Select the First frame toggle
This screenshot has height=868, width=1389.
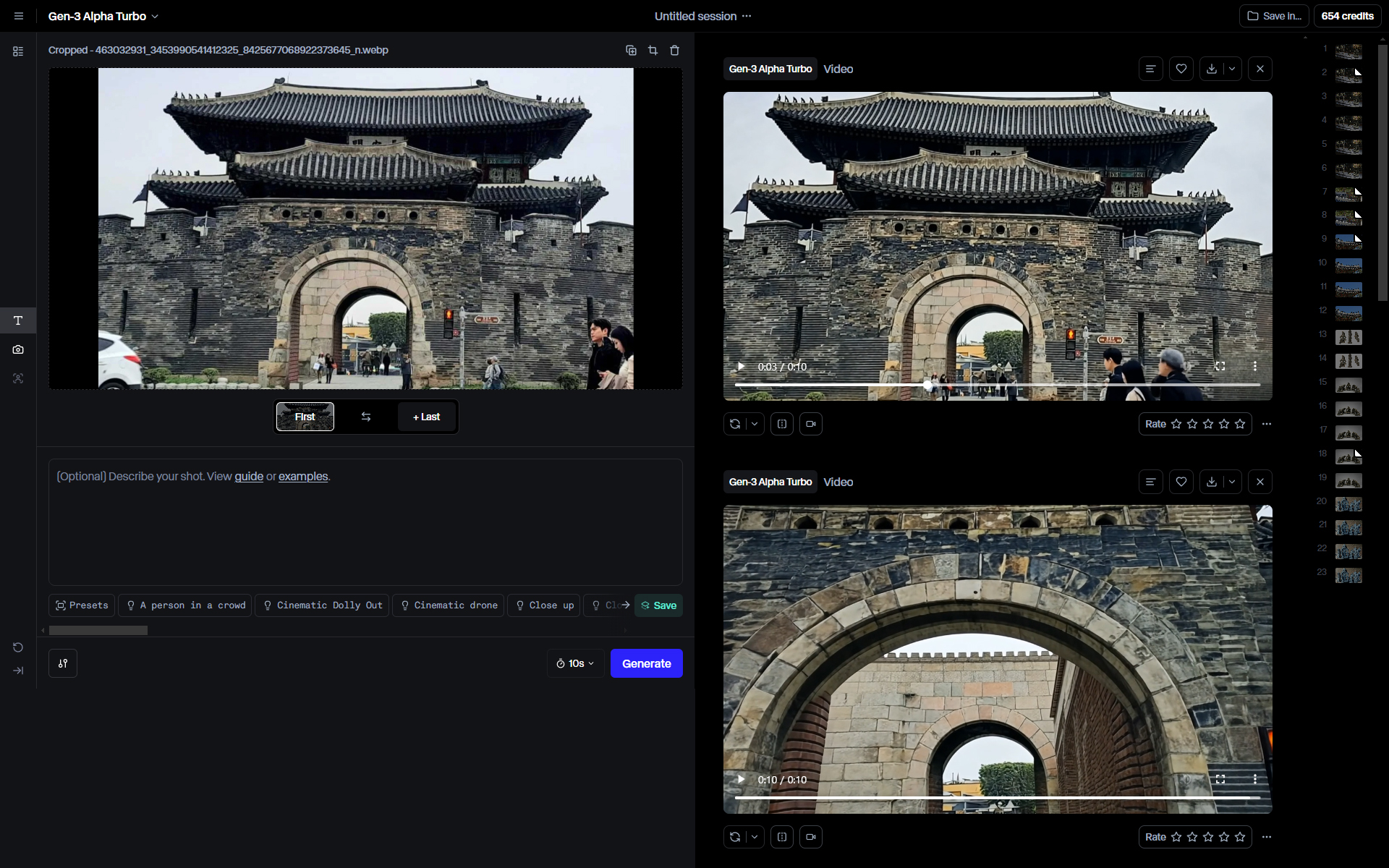(x=305, y=417)
